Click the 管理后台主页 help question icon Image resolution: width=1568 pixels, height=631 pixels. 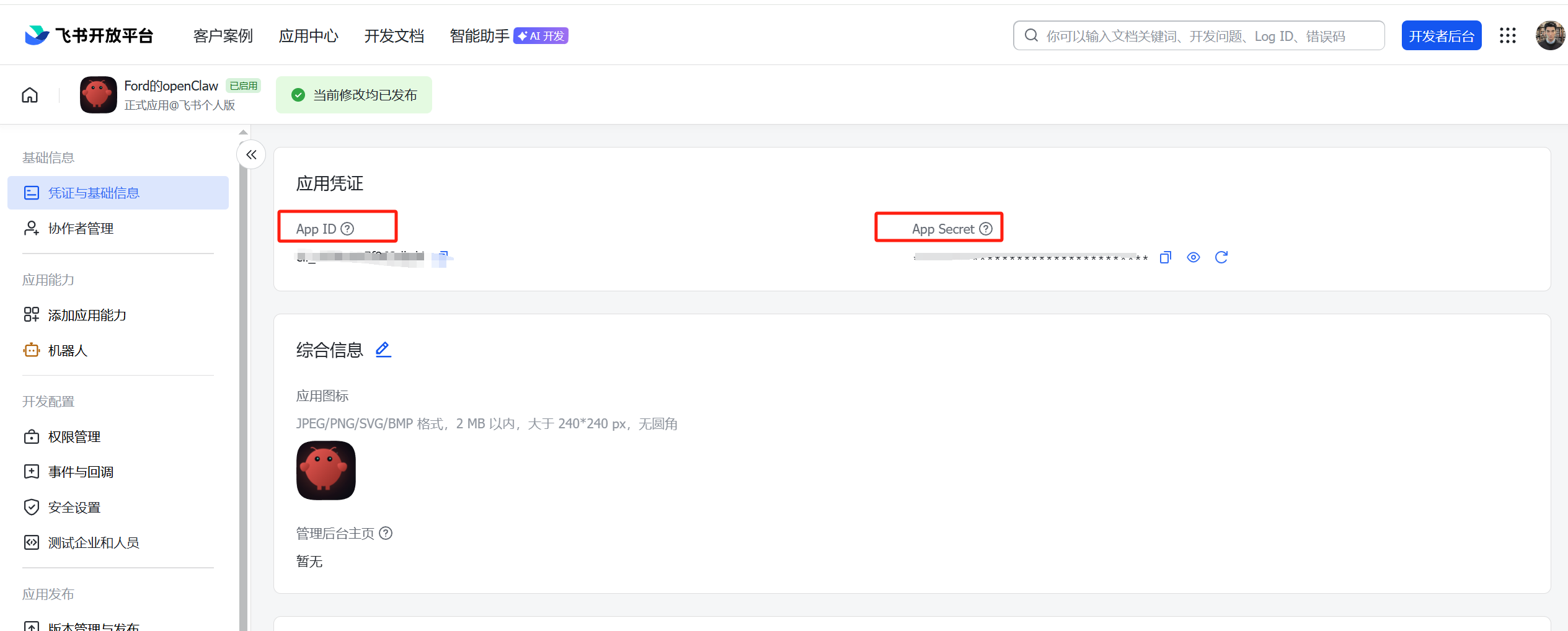(386, 533)
